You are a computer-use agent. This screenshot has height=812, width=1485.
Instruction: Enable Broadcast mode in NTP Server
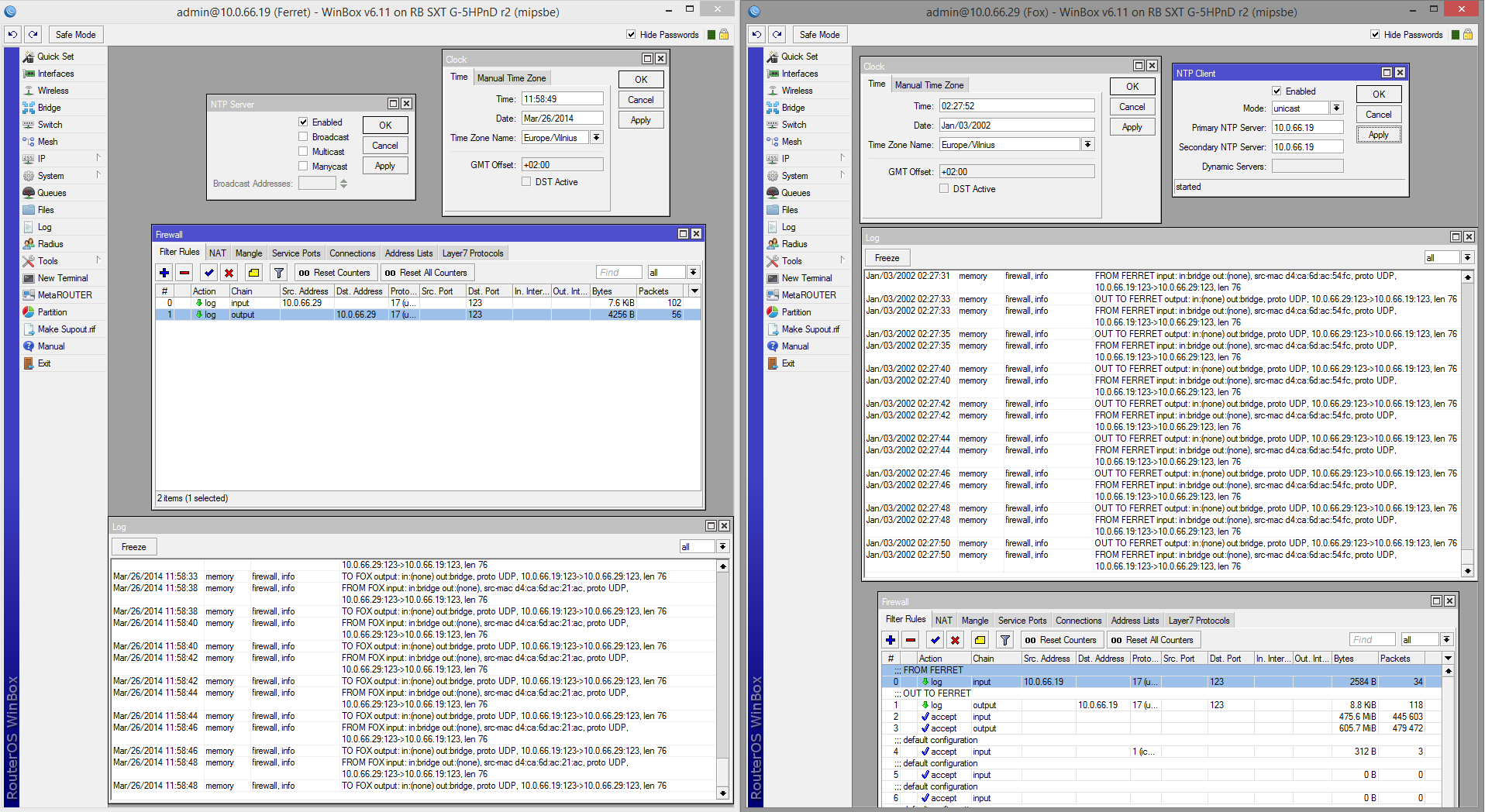click(x=303, y=136)
